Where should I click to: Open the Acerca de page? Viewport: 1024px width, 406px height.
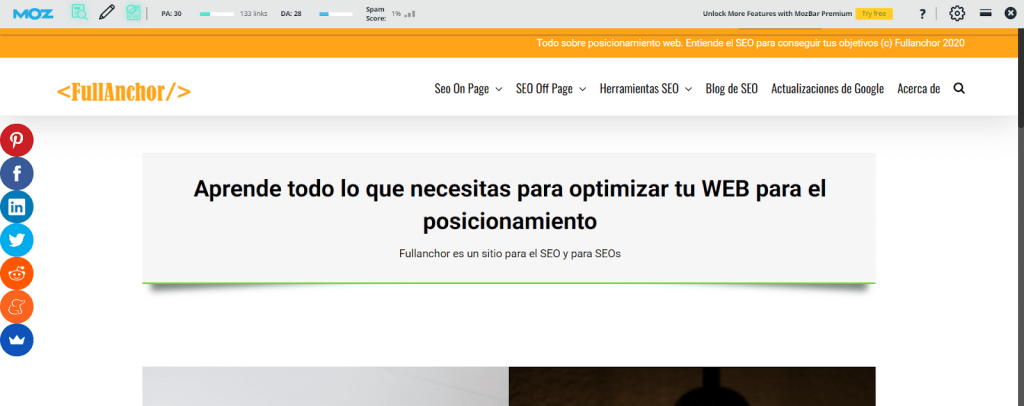(919, 89)
